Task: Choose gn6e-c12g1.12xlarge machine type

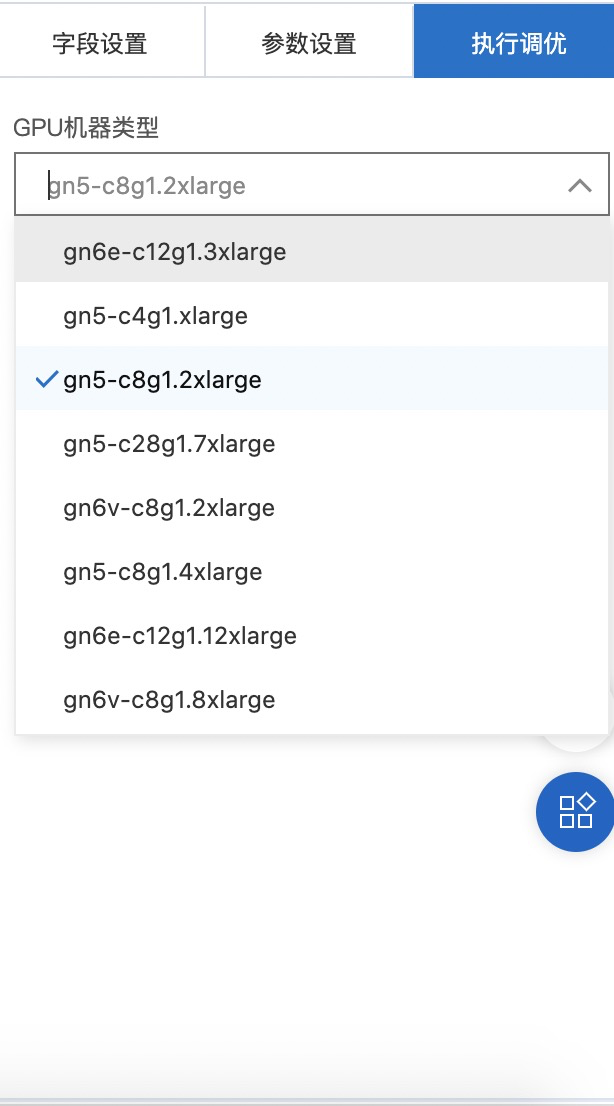Action: [311, 636]
